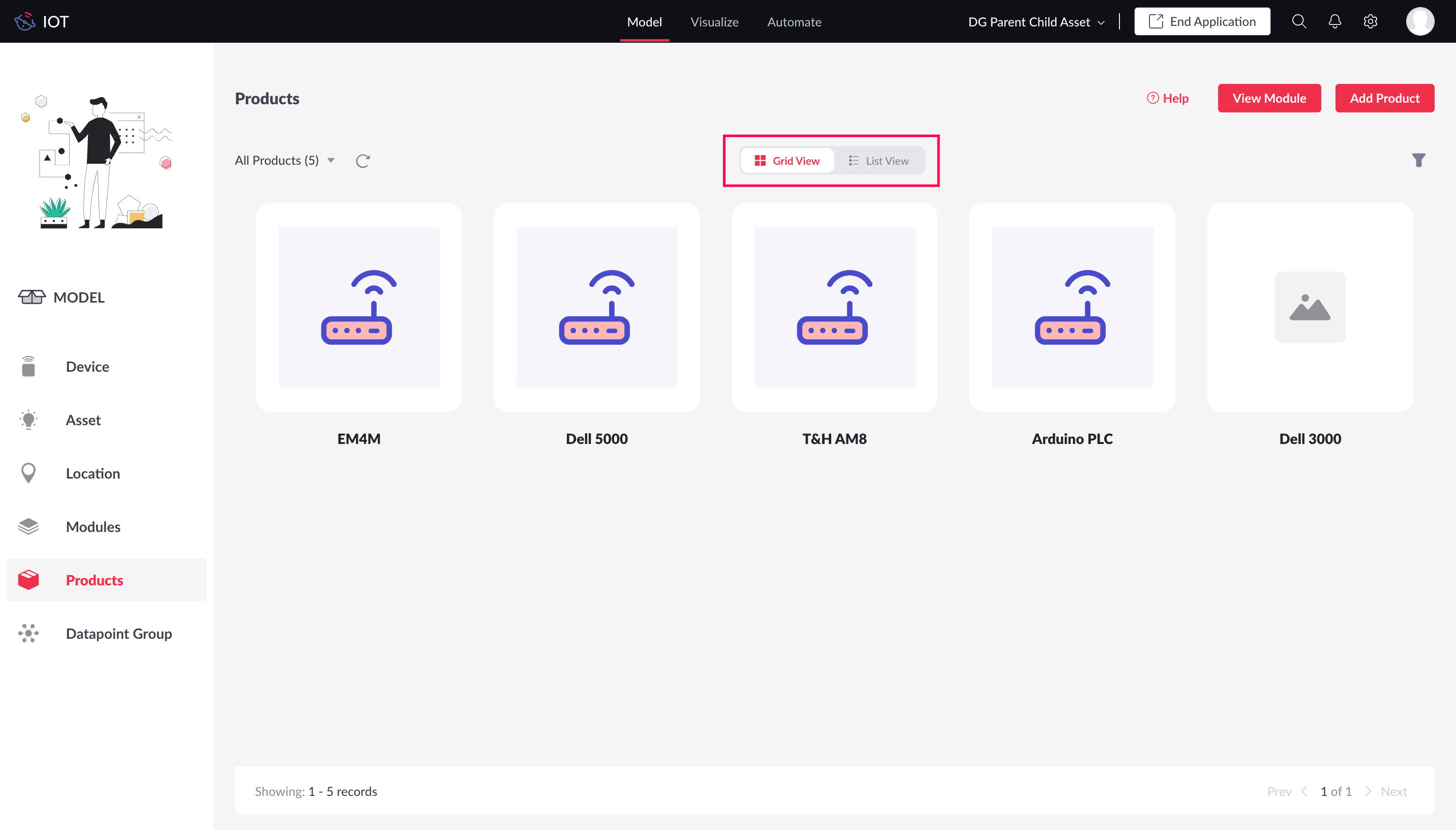Open the notifications bell icon
1456x830 pixels.
point(1334,22)
